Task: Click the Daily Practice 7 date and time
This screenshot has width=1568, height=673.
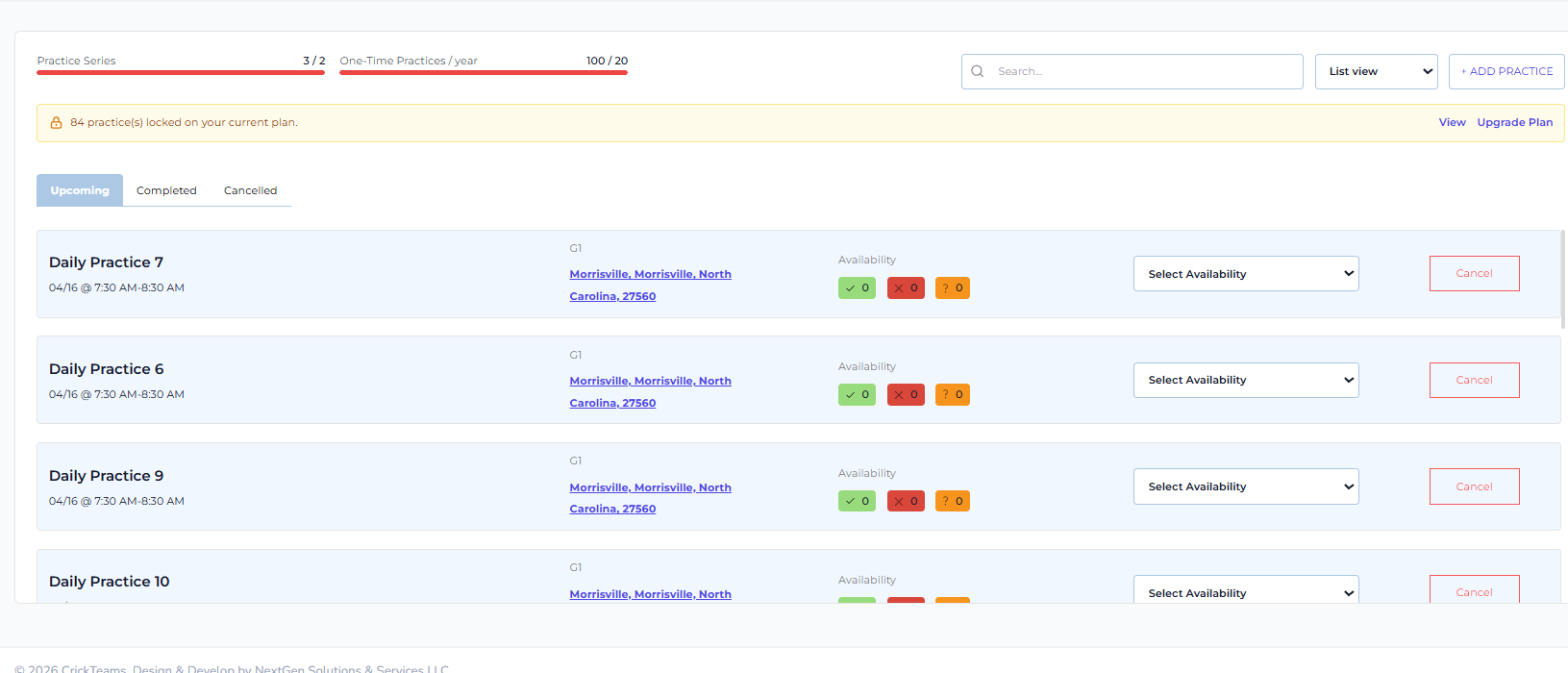Action: pos(116,287)
